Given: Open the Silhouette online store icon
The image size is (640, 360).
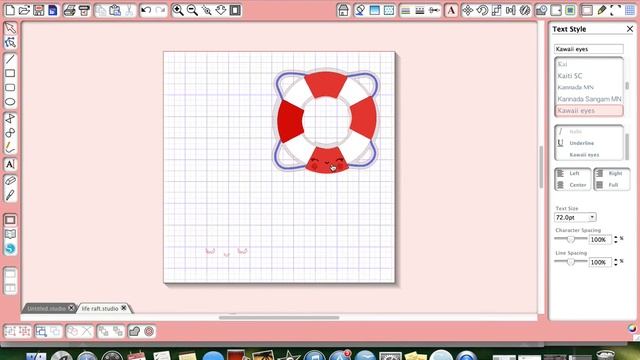Looking at the screenshot, I should (10, 248).
